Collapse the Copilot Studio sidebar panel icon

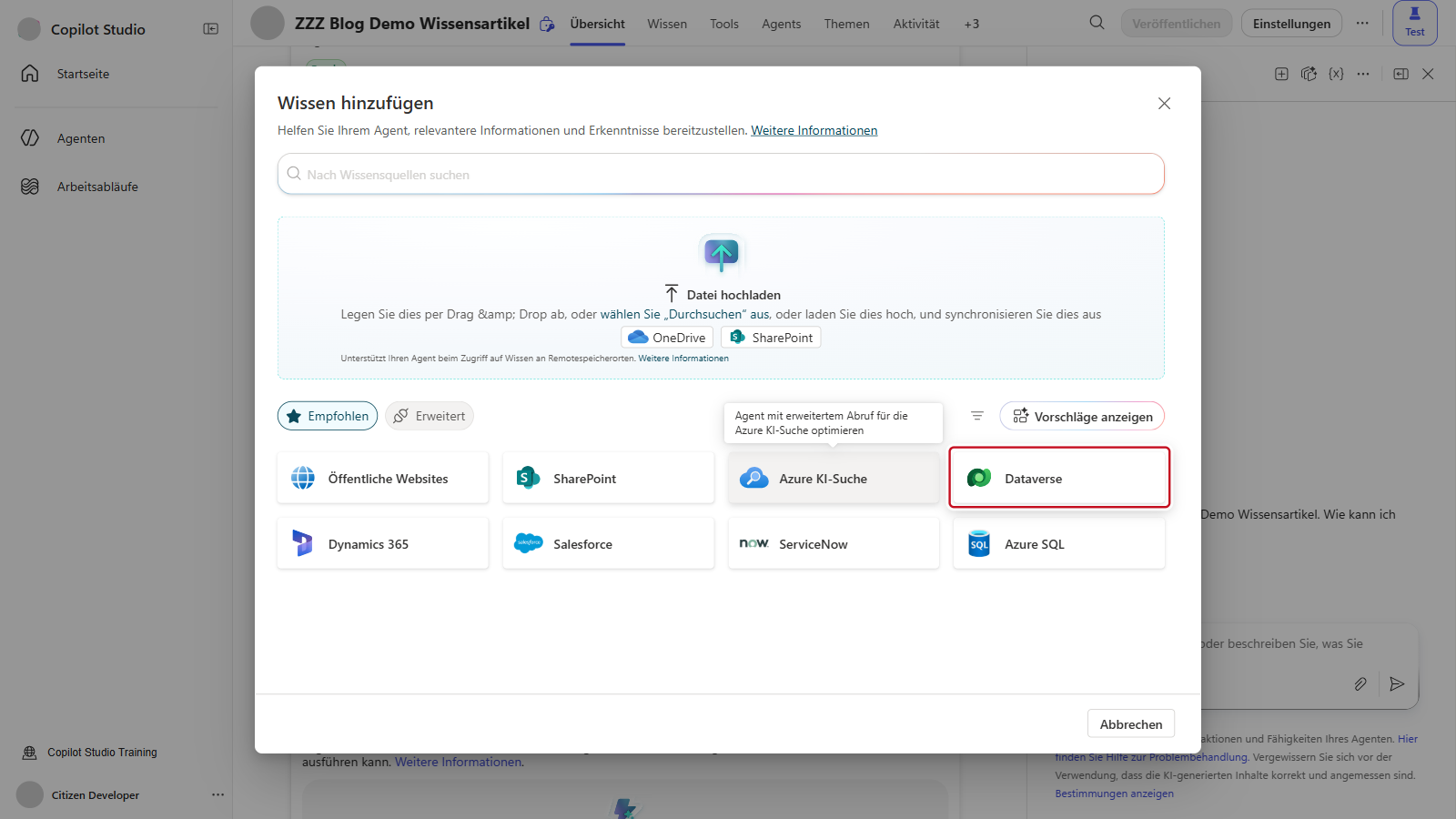pyautogui.click(x=210, y=29)
